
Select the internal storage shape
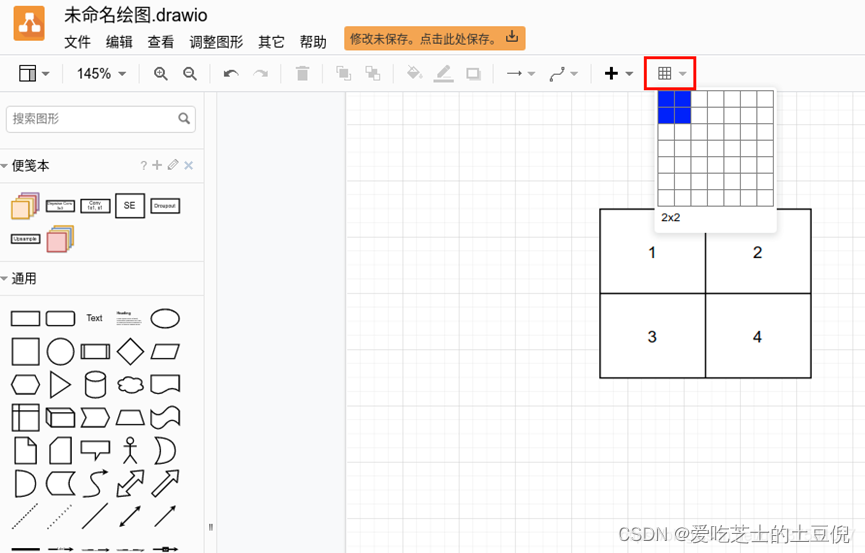click(25, 417)
